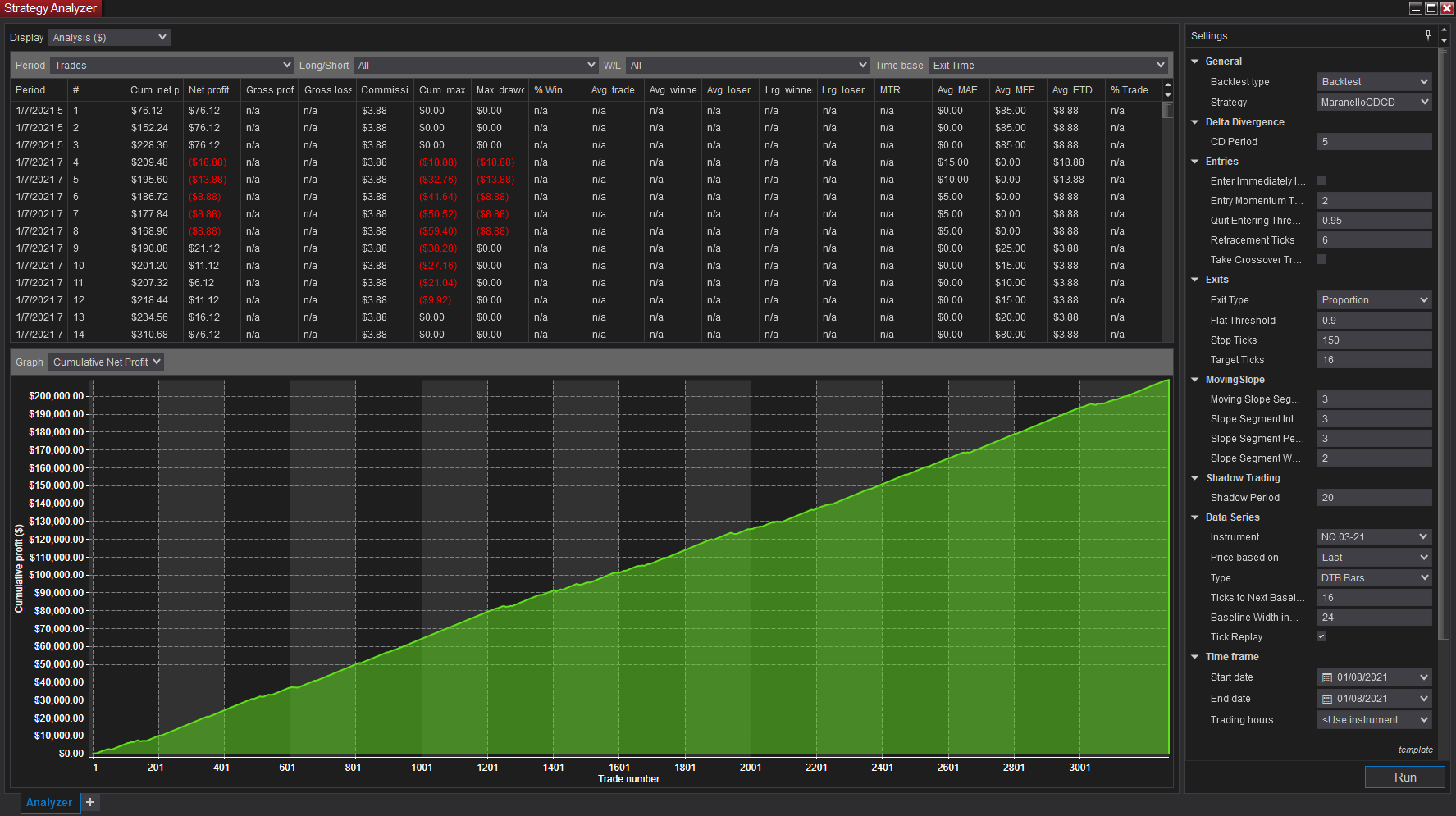The width and height of the screenshot is (1456, 816).
Task: Sort by the Net profit column header
Action: point(212,90)
